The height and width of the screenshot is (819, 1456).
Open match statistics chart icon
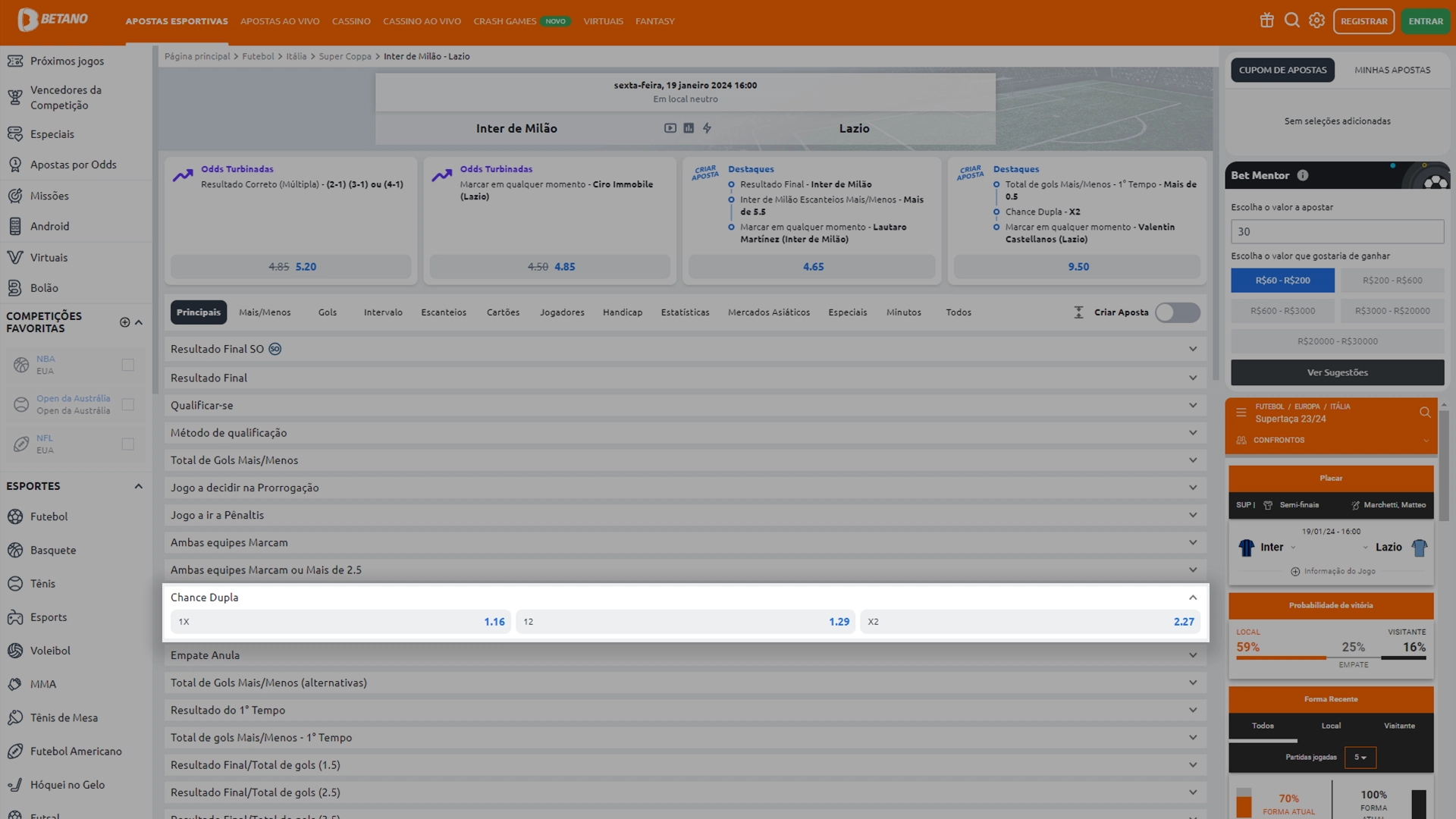pos(689,128)
